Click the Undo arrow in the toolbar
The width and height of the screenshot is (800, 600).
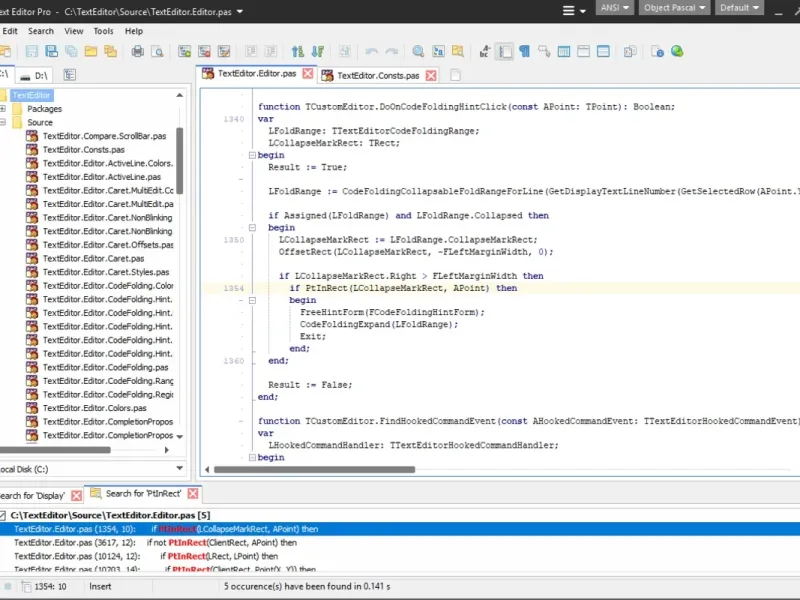tap(372, 51)
